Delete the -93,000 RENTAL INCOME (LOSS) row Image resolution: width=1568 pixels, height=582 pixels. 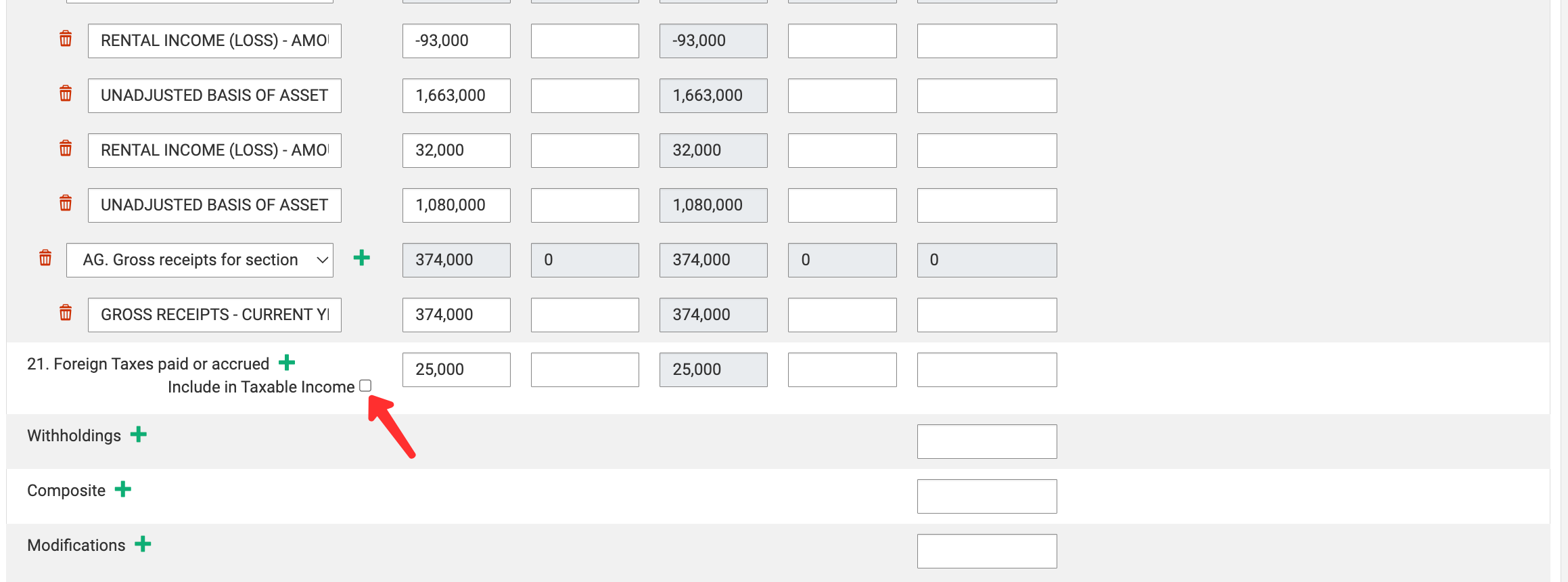pos(66,39)
